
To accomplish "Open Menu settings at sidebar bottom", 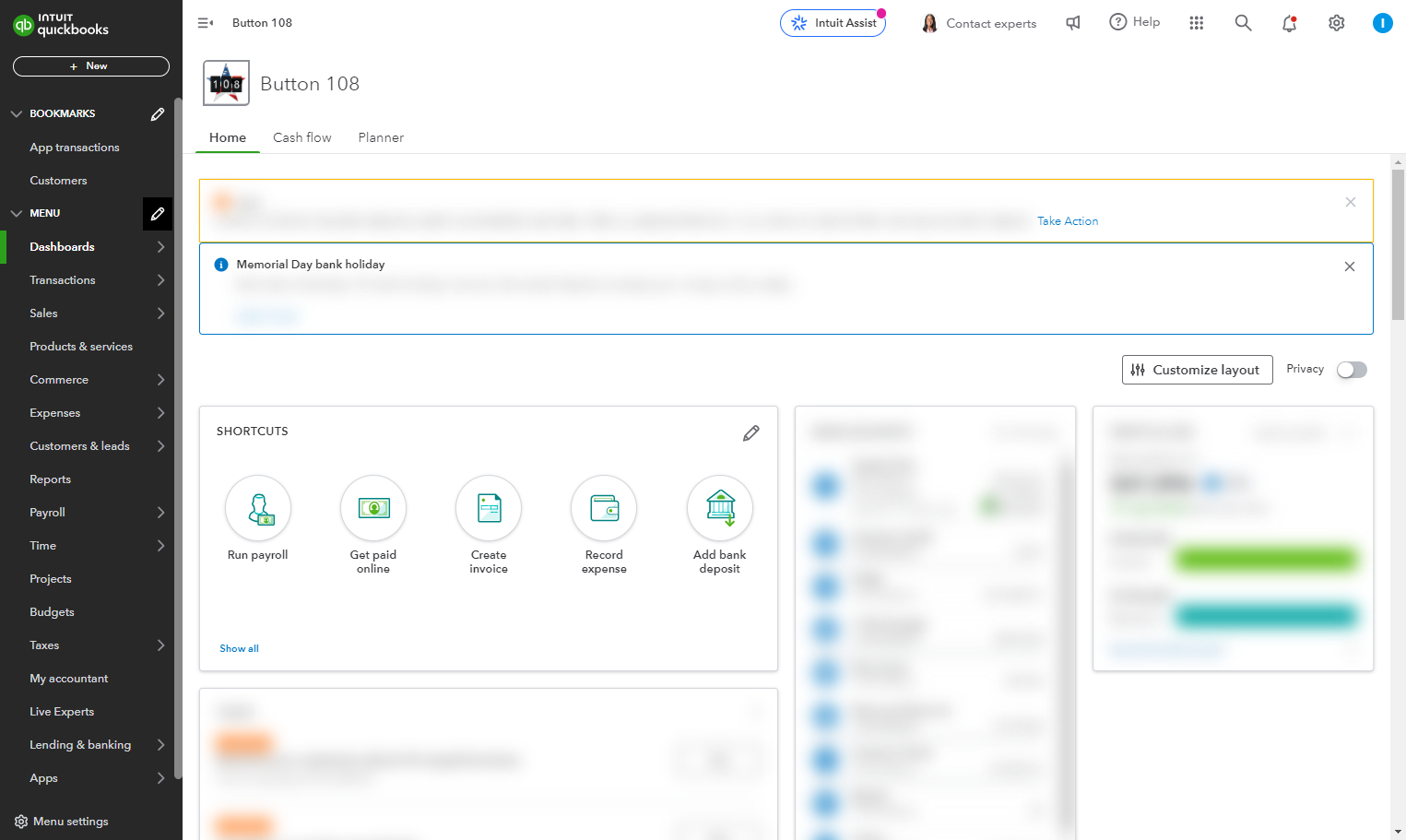I will [x=62, y=822].
